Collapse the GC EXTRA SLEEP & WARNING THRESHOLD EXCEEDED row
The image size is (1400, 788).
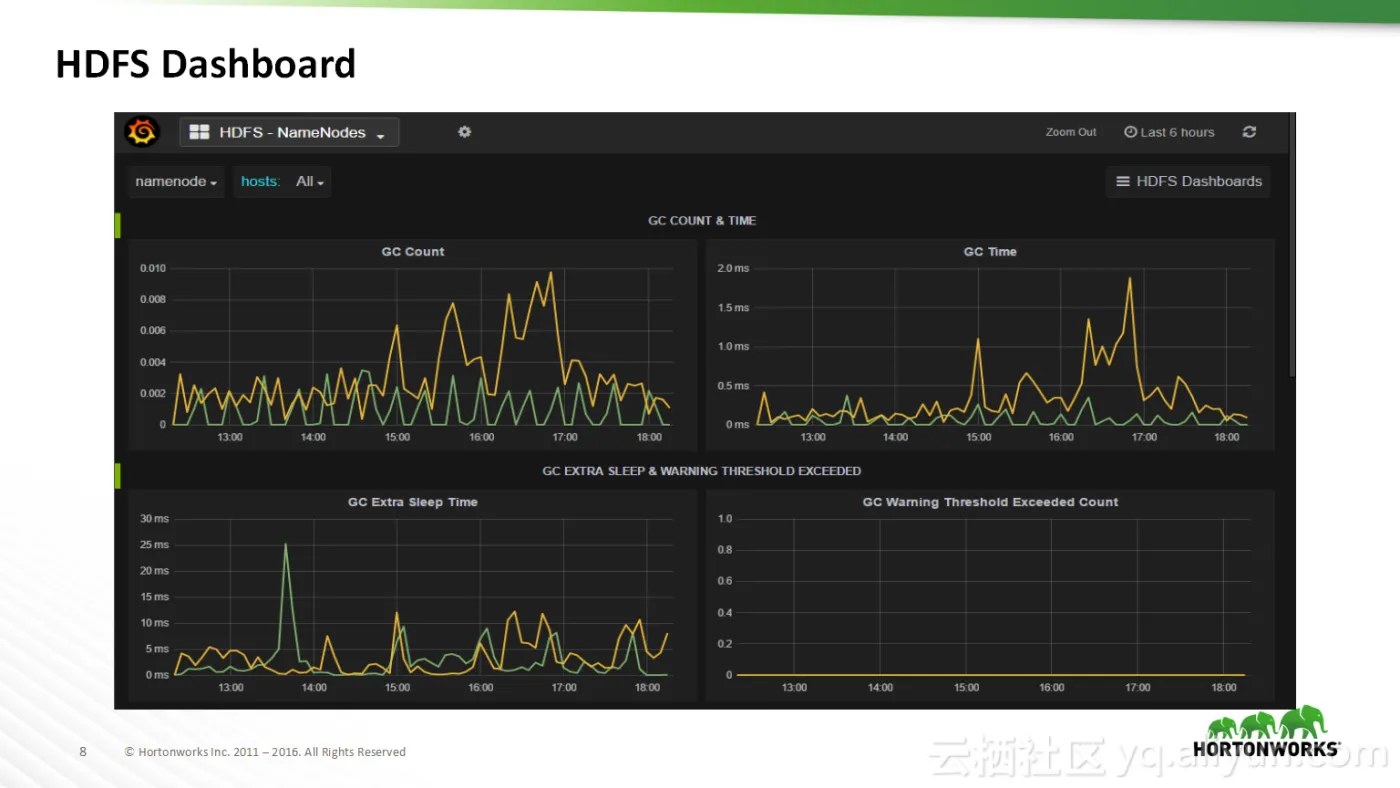pyautogui.click(x=701, y=470)
